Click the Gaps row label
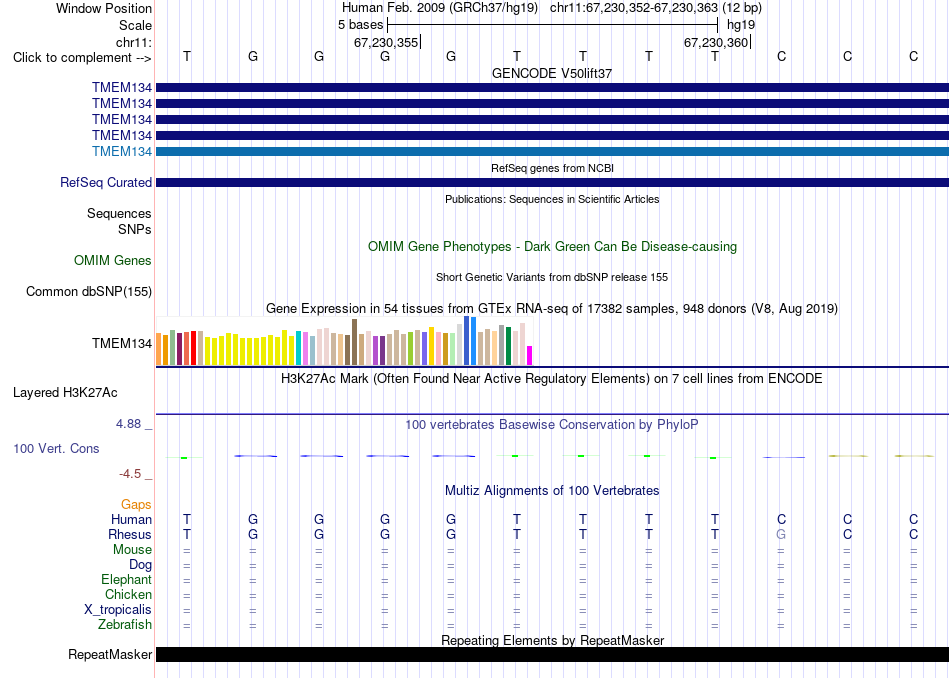950x678 pixels. pyautogui.click(x=136, y=505)
